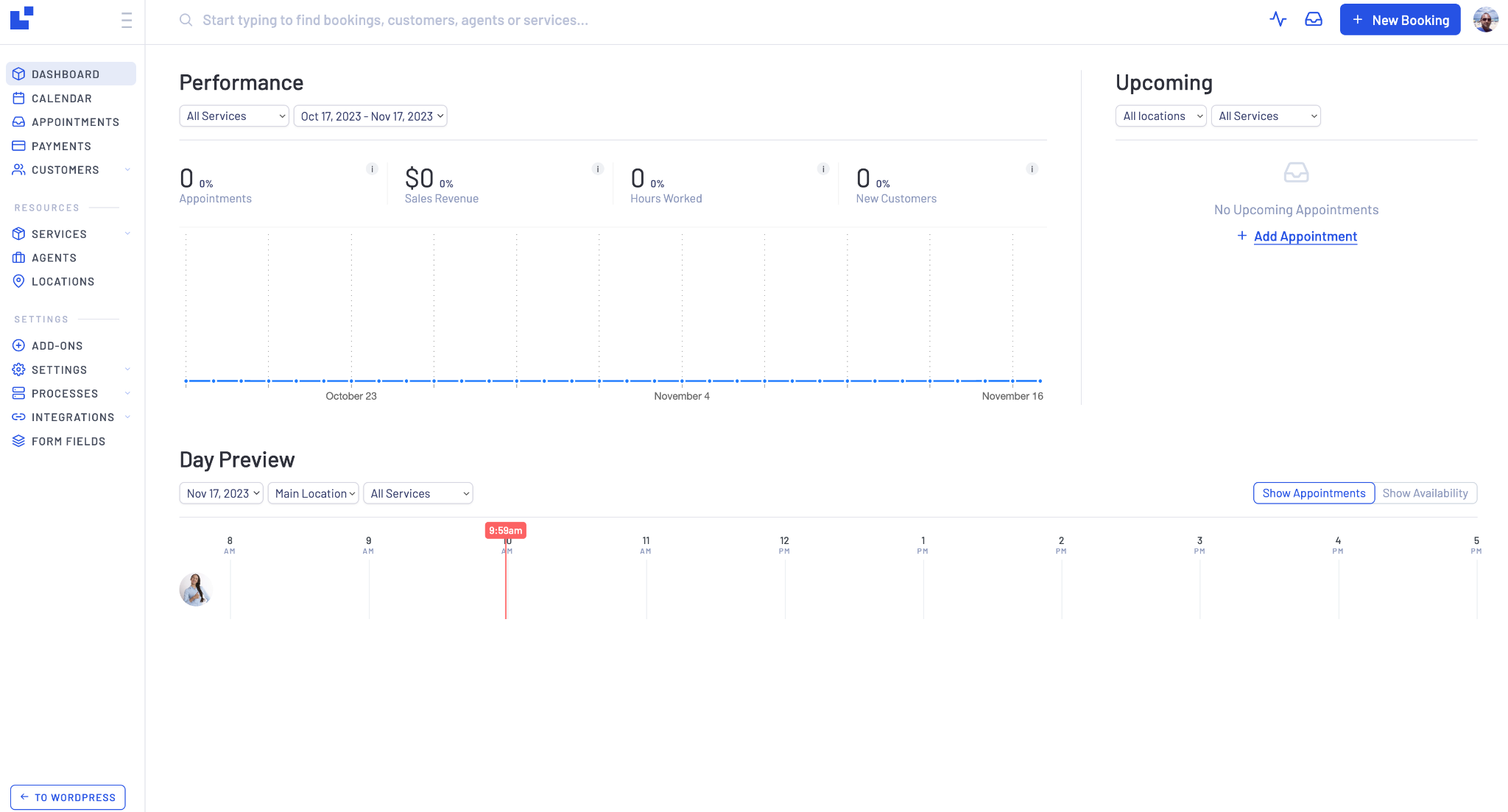Click the Calendar navigation icon
The height and width of the screenshot is (812, 1508).
click(19, 98)
